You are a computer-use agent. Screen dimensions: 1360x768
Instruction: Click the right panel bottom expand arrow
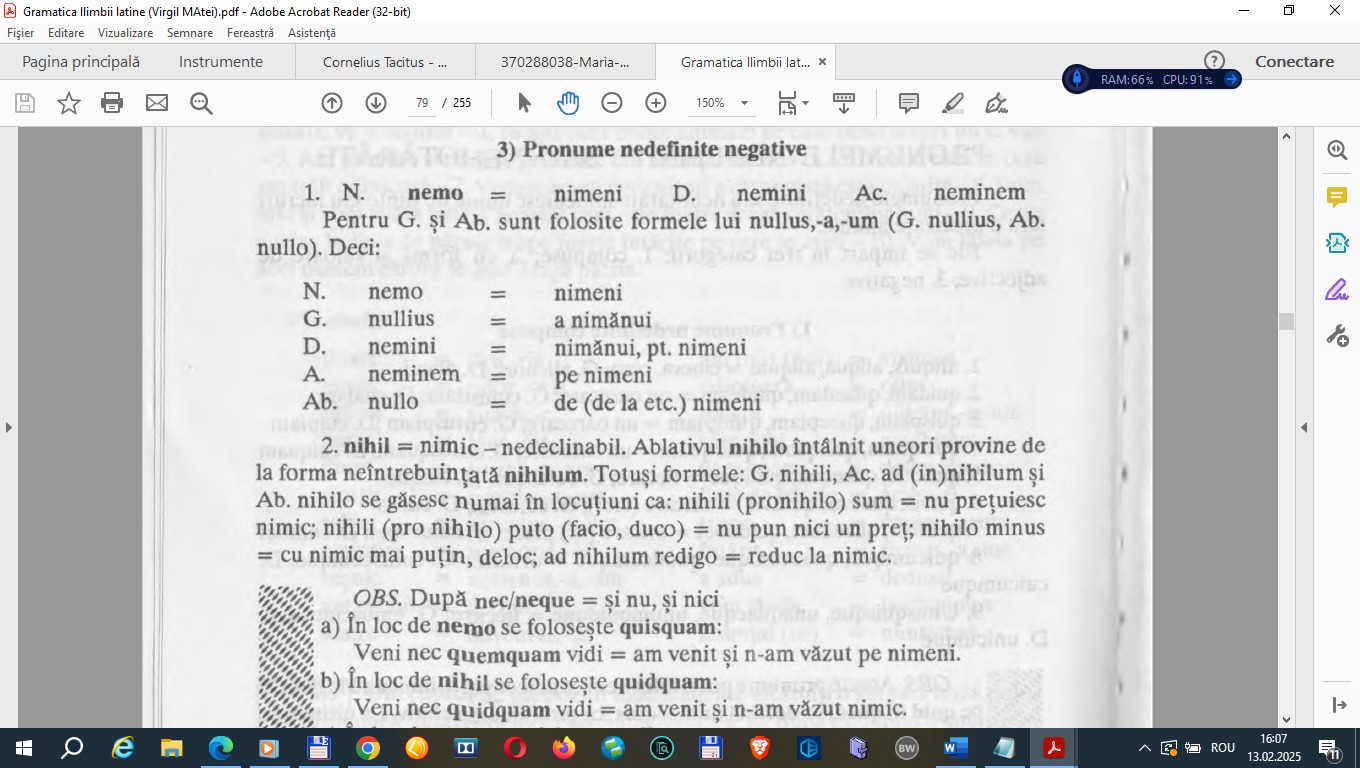1340,705
